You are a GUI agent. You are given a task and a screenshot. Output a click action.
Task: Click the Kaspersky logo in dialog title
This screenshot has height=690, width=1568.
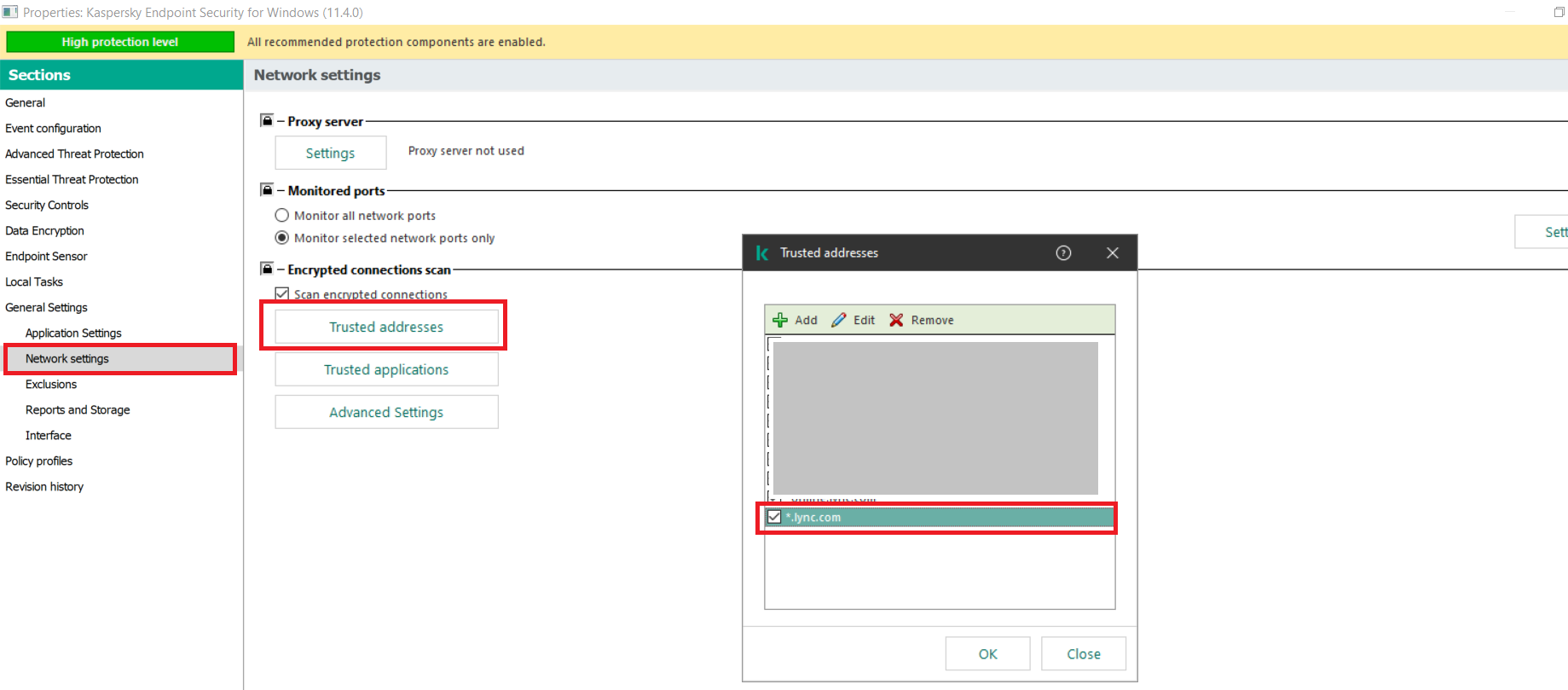coord(762,252)
